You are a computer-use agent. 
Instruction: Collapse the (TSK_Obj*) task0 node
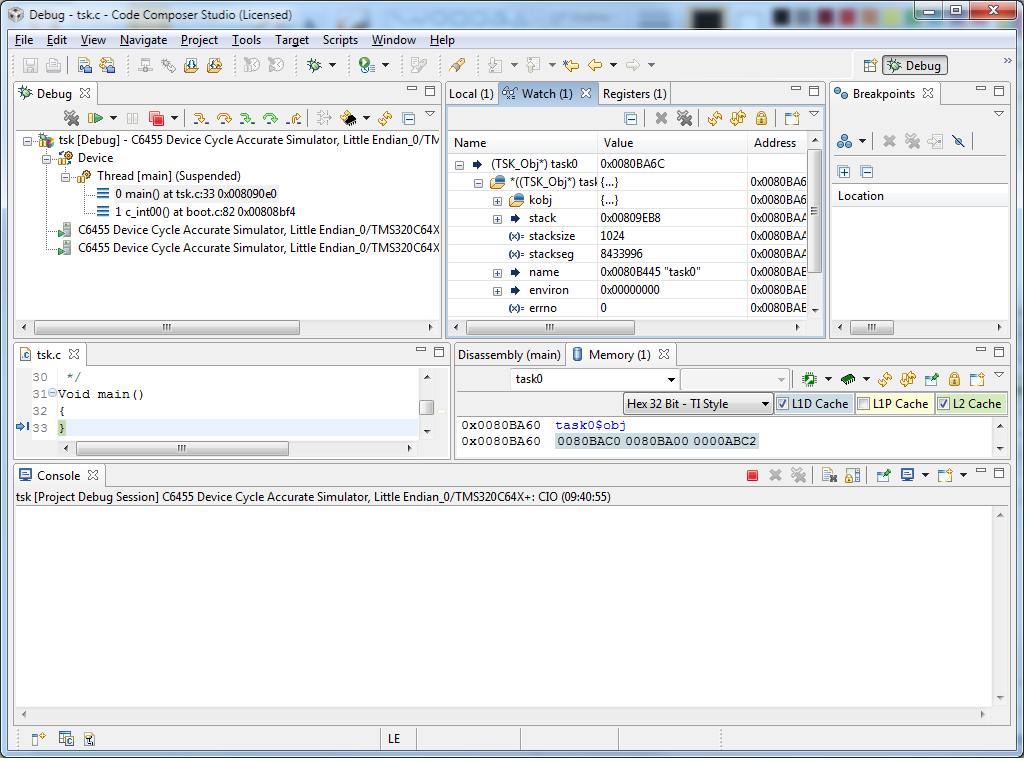[459, 165]
